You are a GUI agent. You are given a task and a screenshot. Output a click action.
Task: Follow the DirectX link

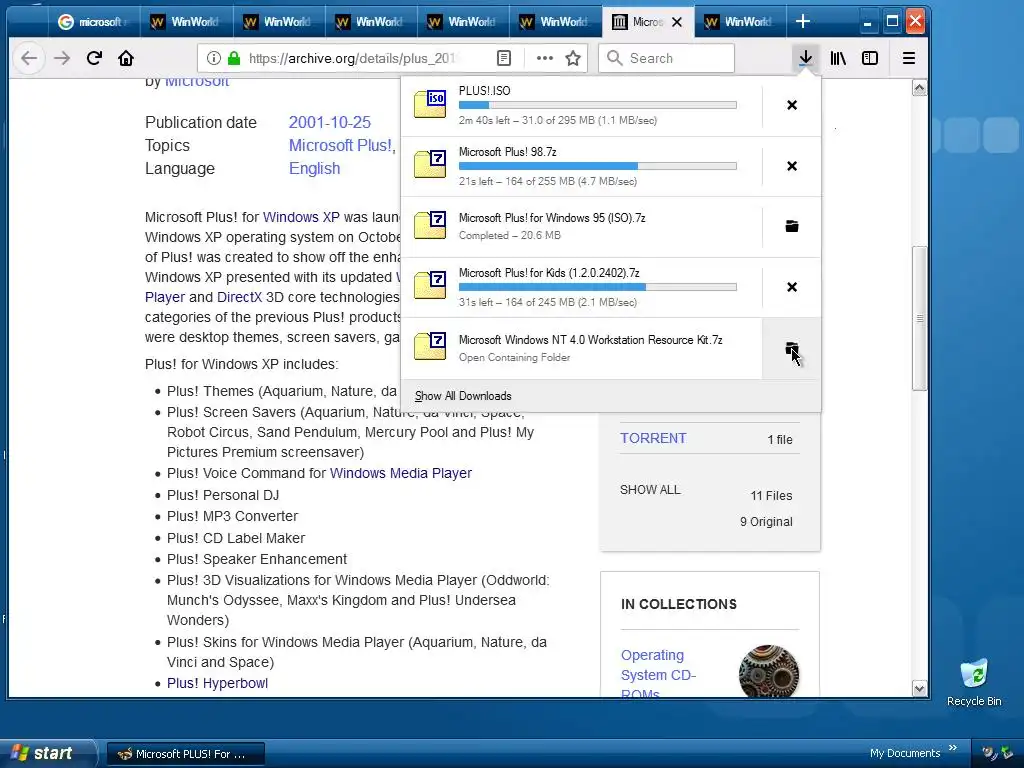click(x=239, y=297)
